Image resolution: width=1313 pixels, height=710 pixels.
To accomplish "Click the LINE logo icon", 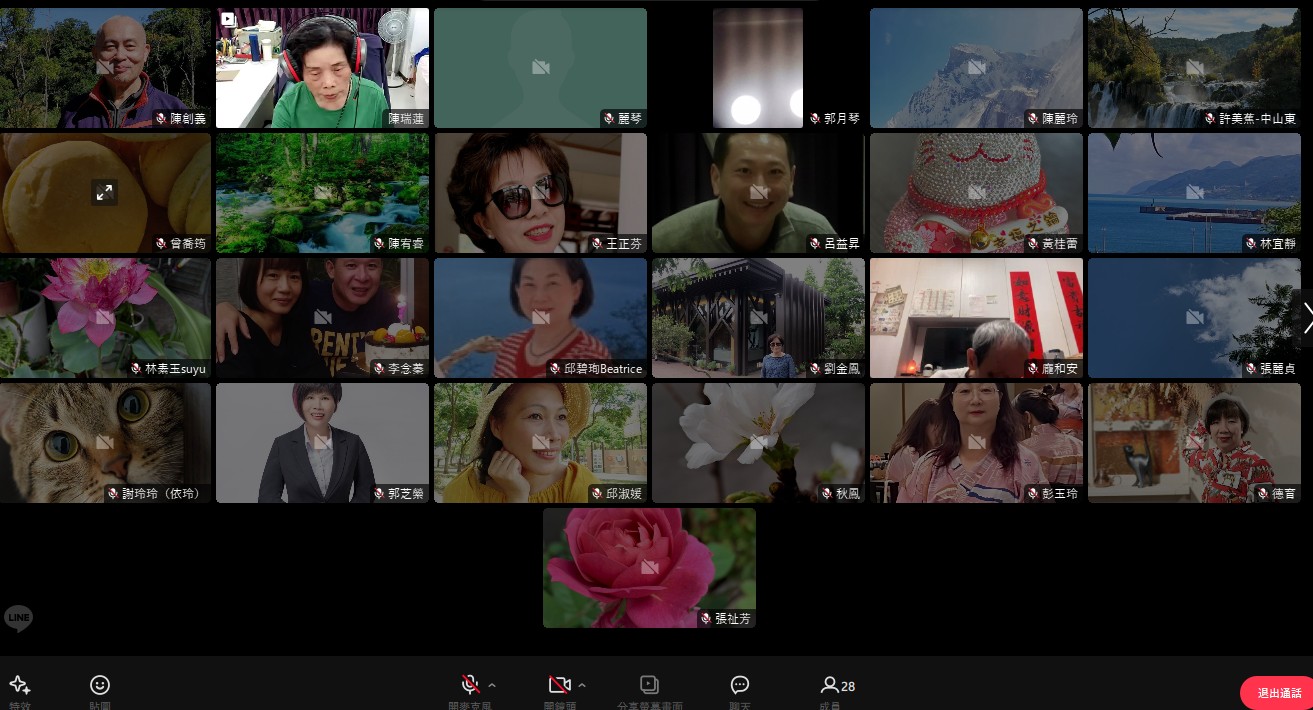I will pyautogui.click(x=18, y=618).
